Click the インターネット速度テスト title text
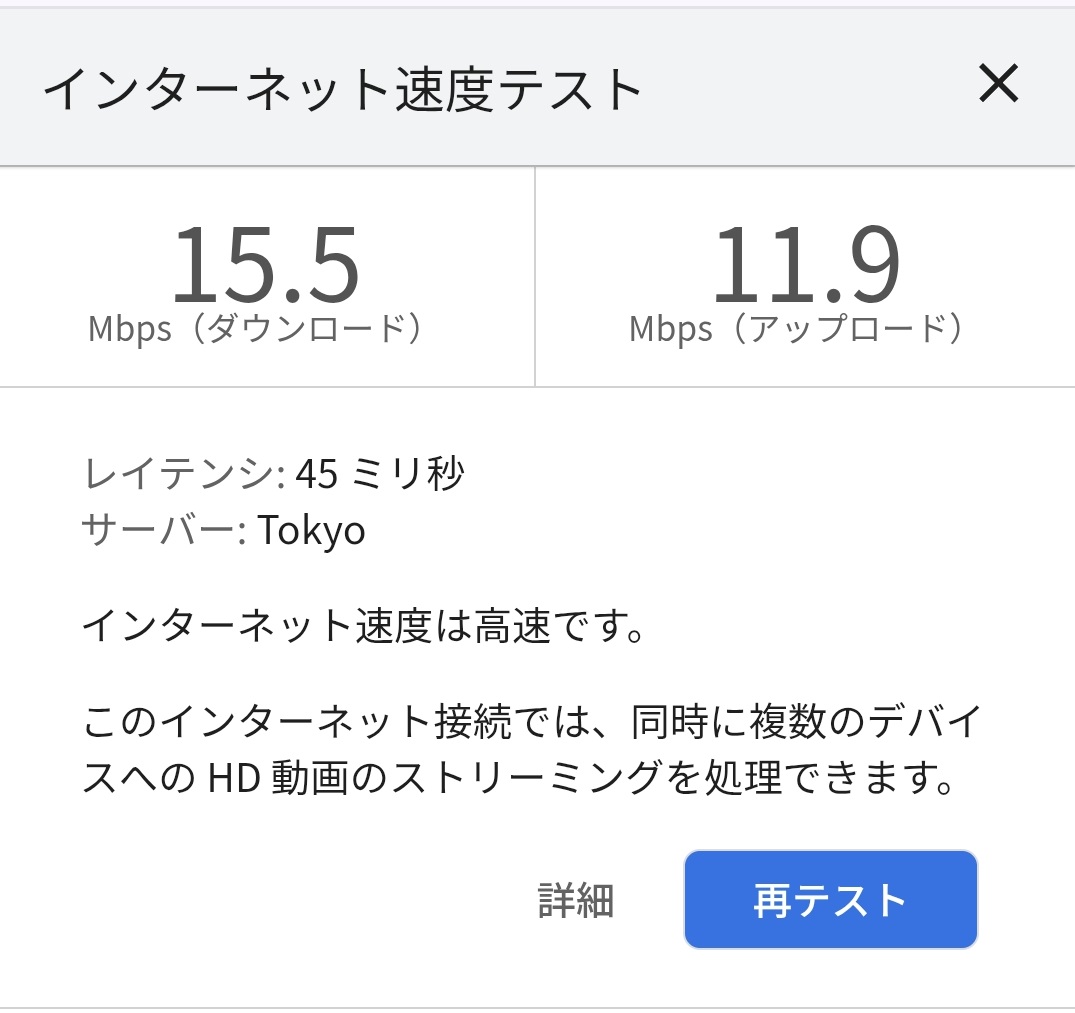Screen dimensions: 1075x1013 tap(342, 91)
